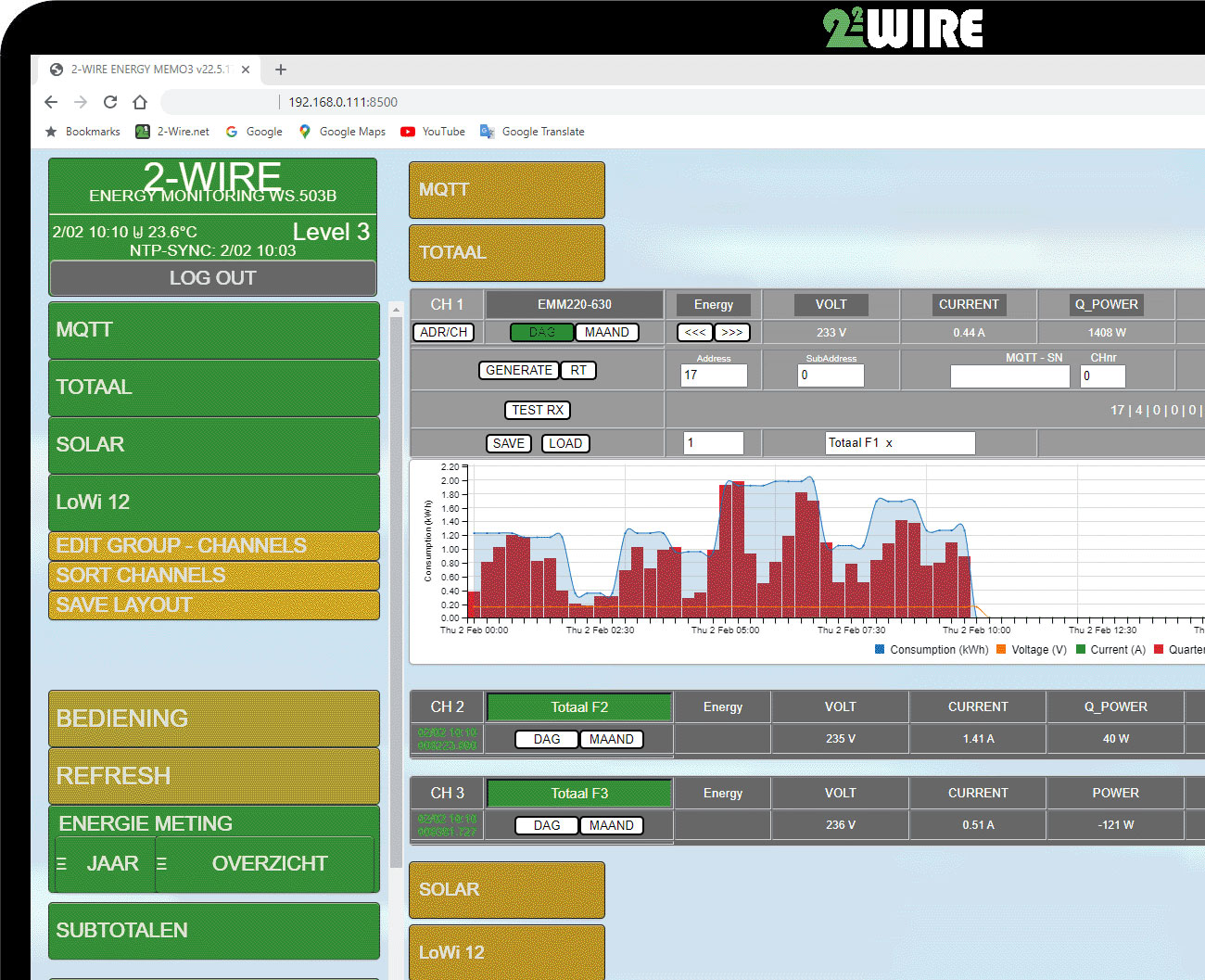Viewport: 1205px width, 980px height.
Task: Click the CHnr input field
Action: pyautogui.click(x=1103, y=375)
